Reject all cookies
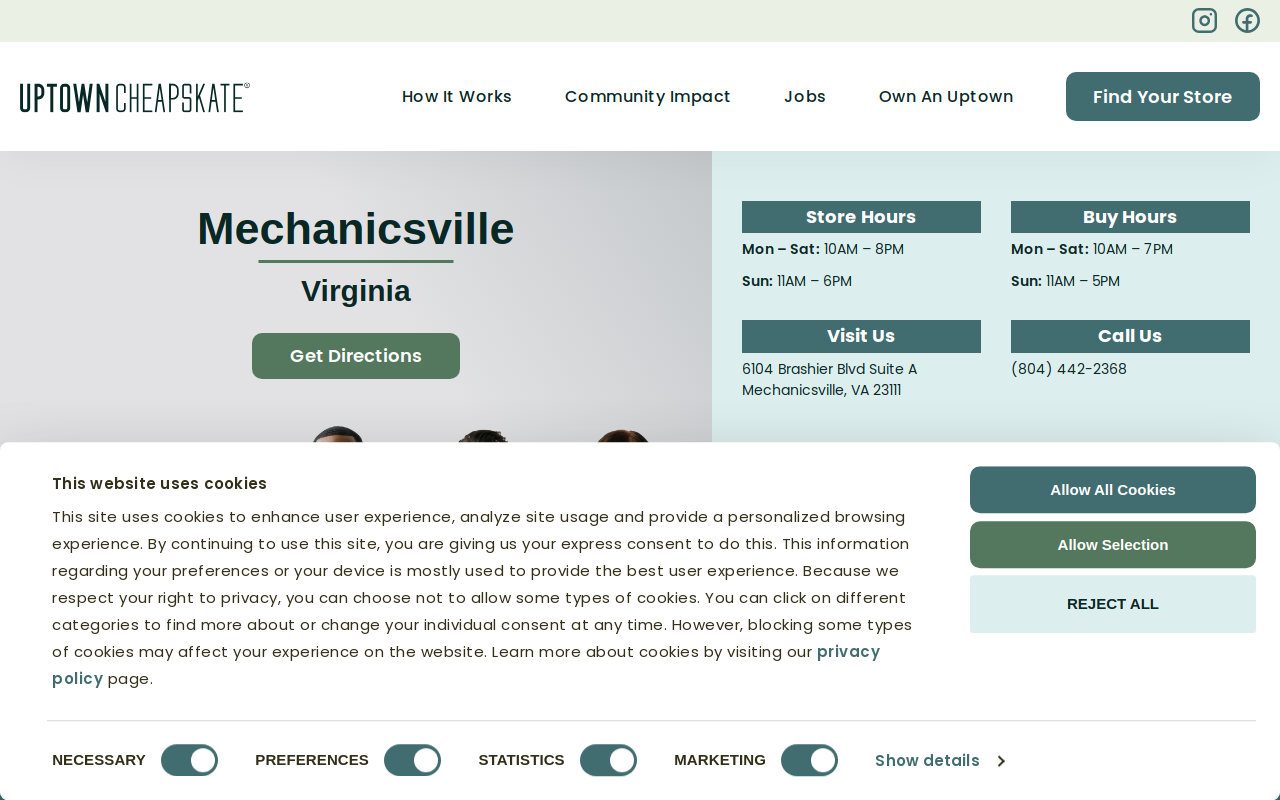 (x=1113, y=604)
